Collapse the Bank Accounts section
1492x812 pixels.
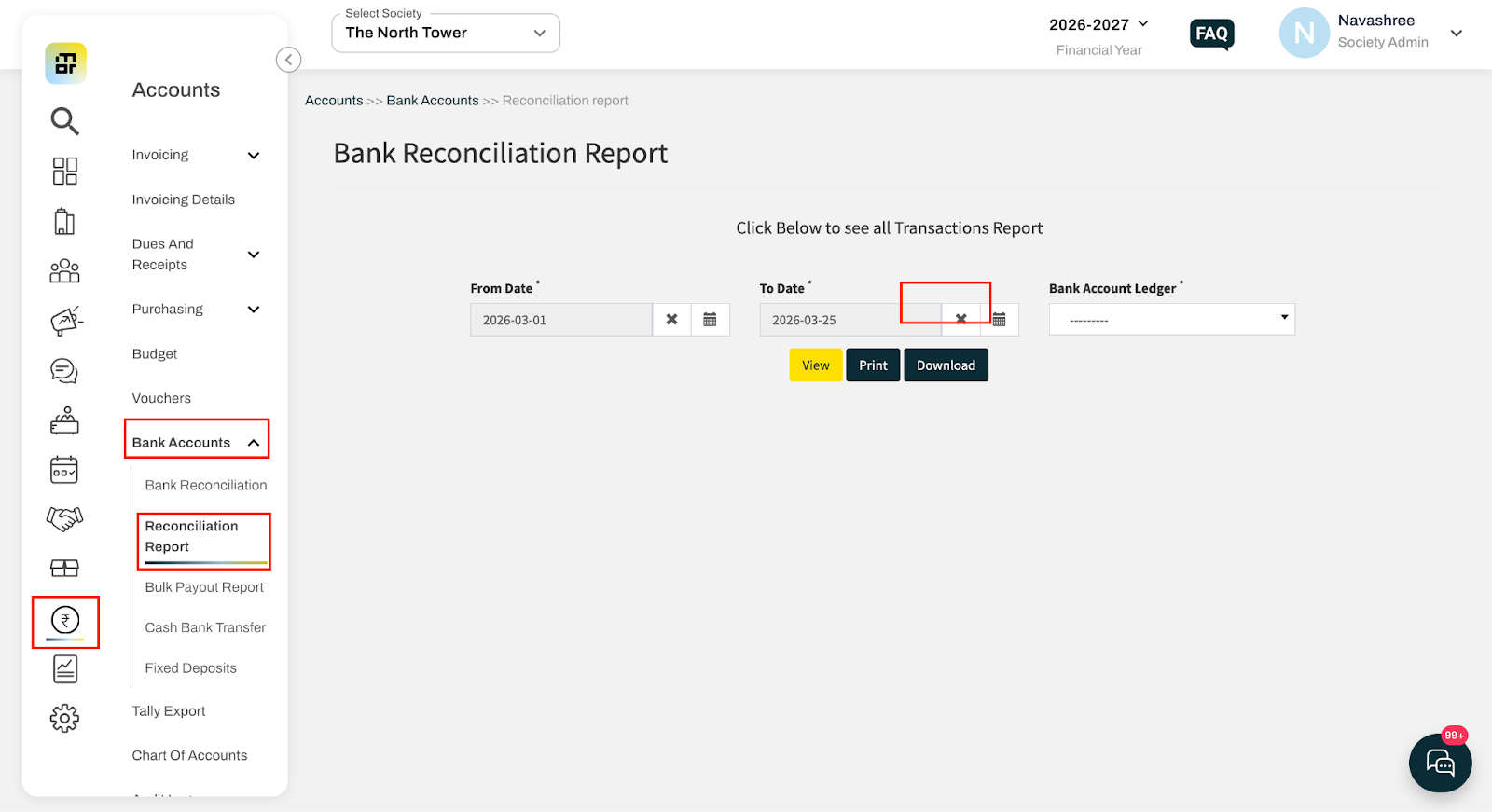254,443
